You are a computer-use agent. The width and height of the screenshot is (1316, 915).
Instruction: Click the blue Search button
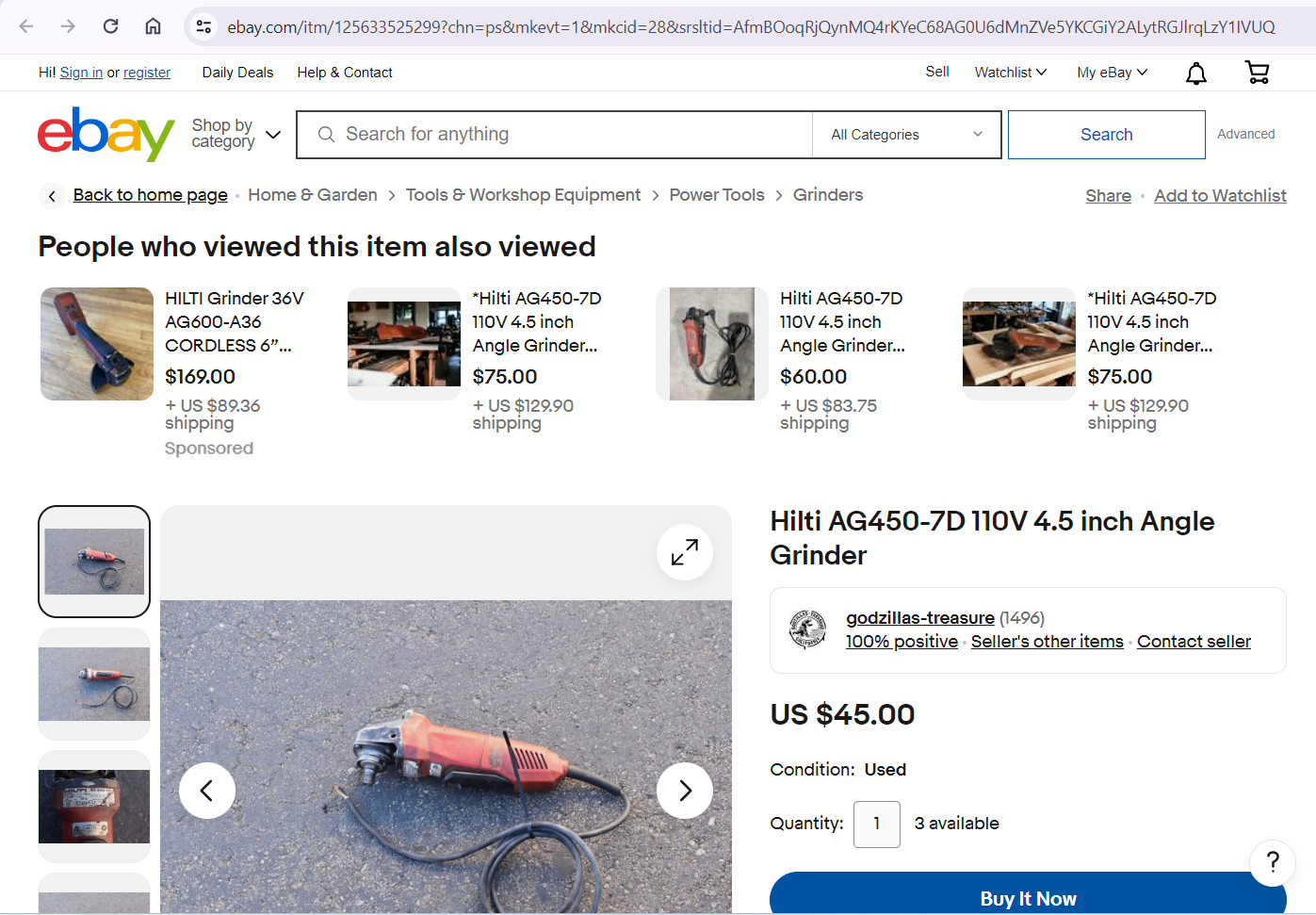pyautogui.click(x=1107, y=135)
